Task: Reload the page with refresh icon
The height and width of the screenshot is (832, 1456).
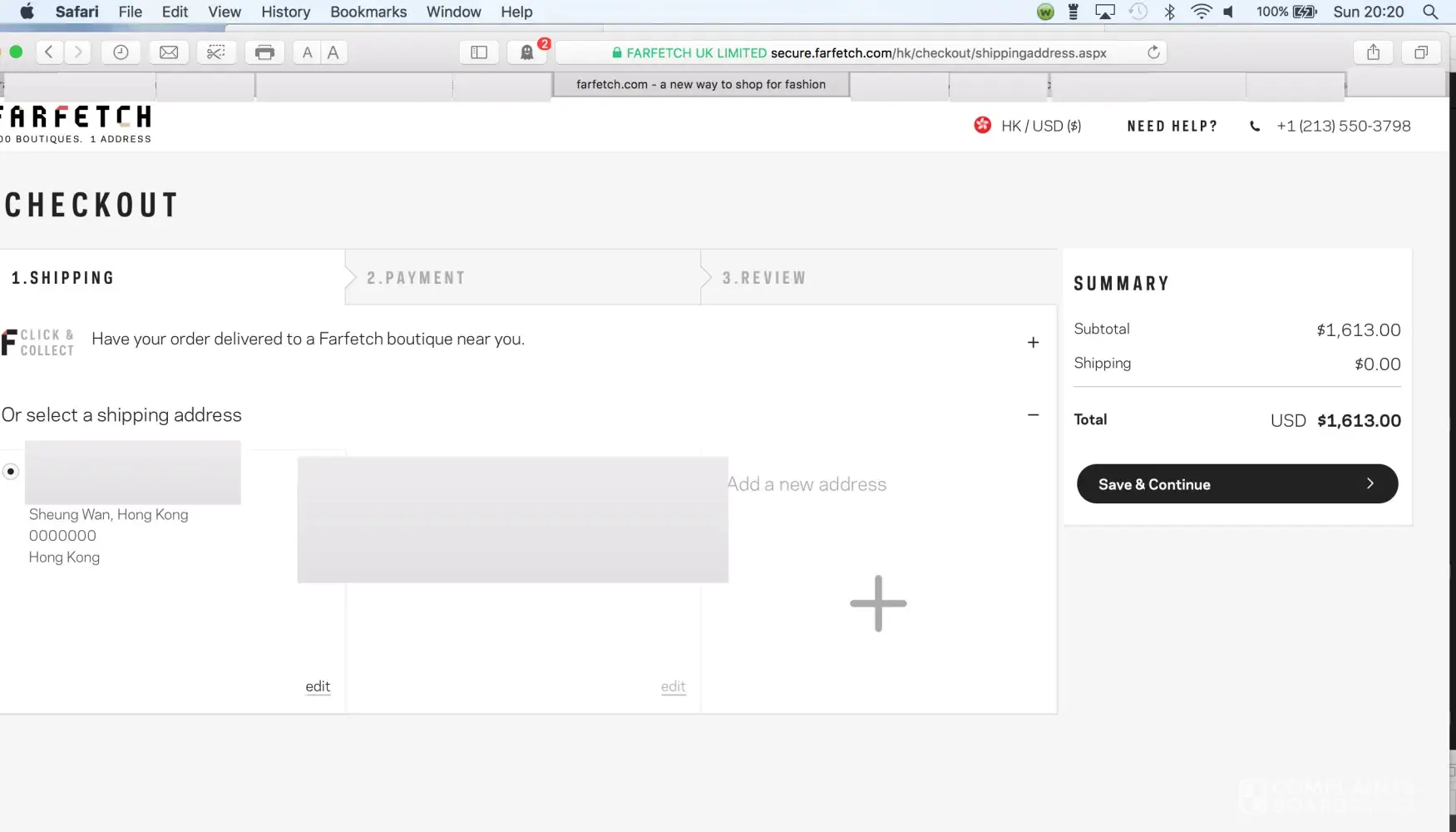Action: (1153, 52)
